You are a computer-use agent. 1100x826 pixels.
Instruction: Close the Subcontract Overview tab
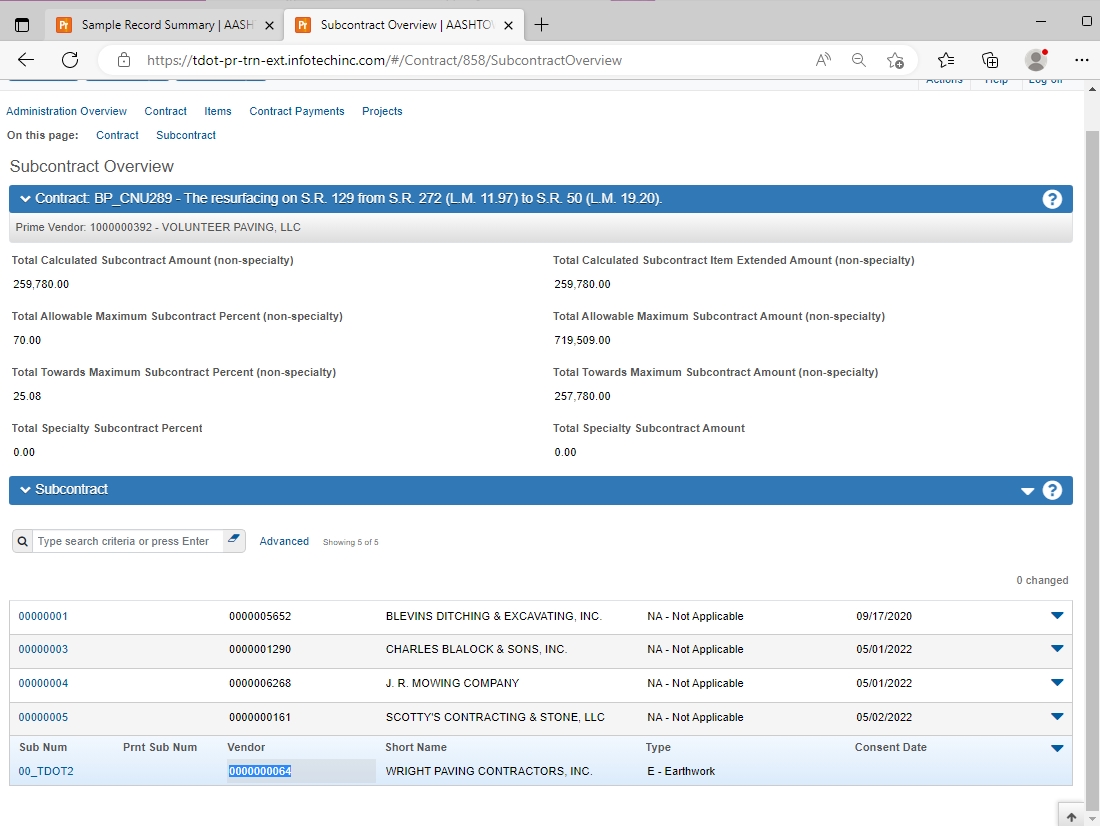509,25
